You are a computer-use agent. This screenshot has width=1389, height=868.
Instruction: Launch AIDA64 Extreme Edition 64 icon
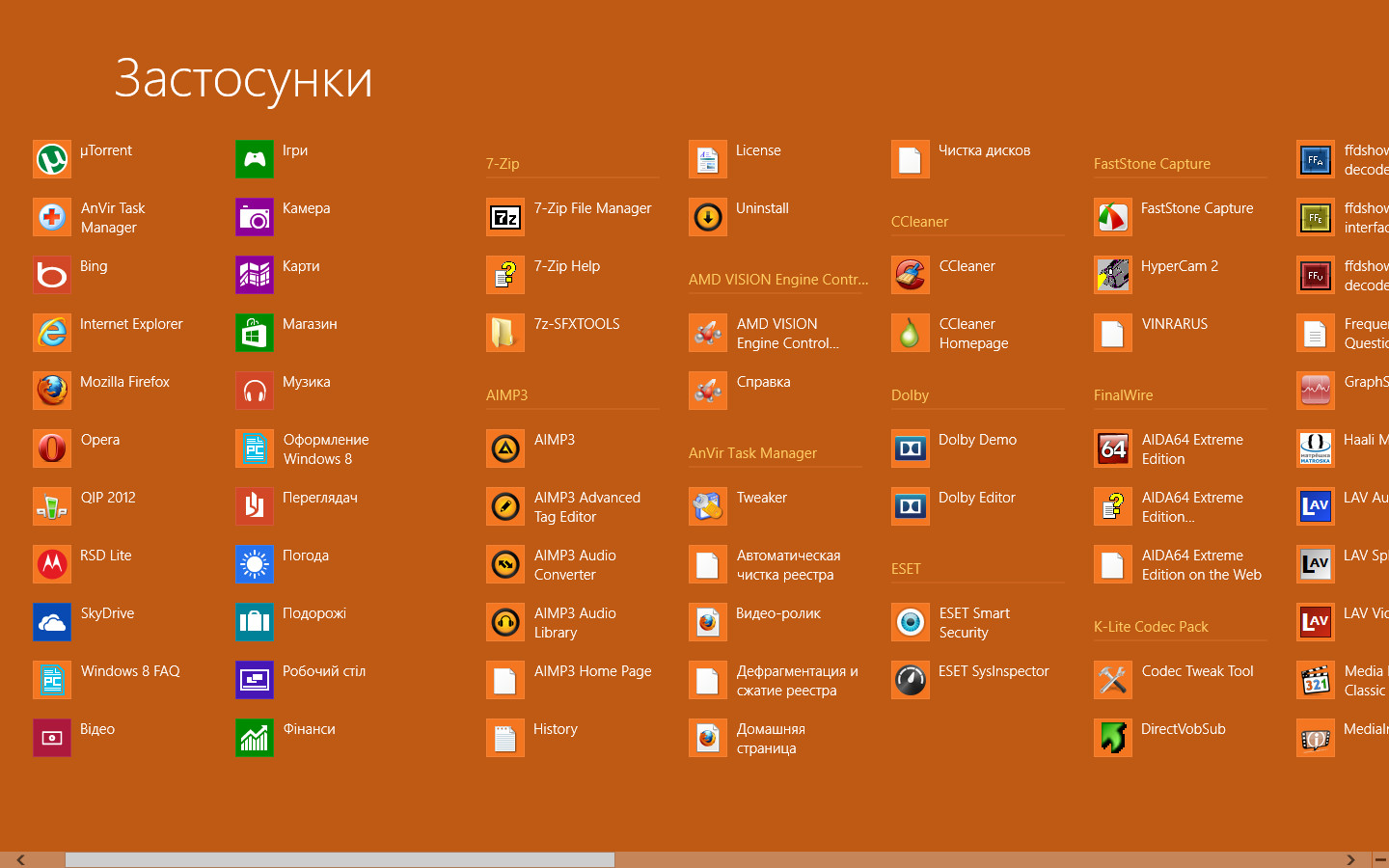point(1113,448)
